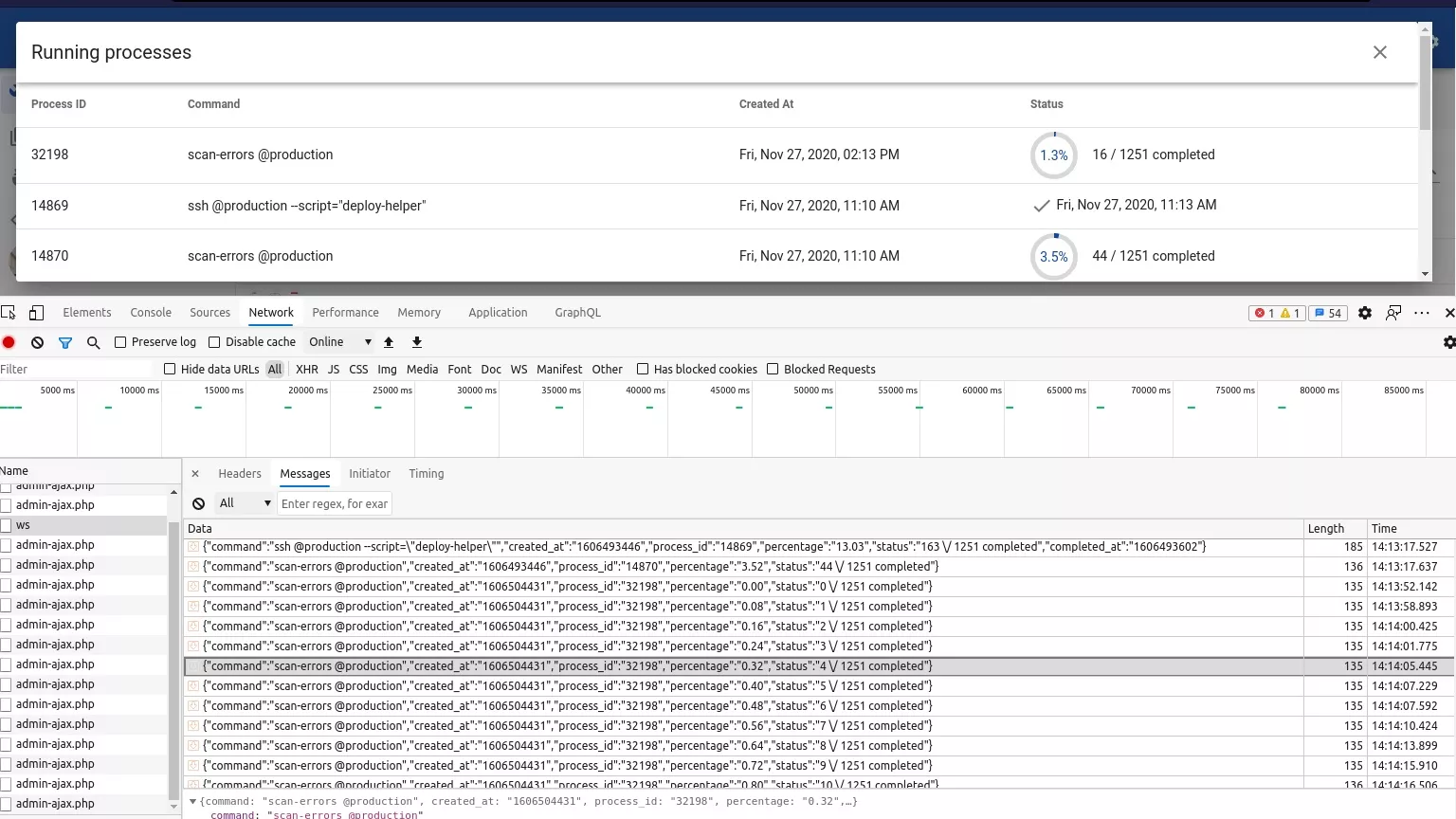
Task: Stop recording network log
Action: tap(9, 342)
